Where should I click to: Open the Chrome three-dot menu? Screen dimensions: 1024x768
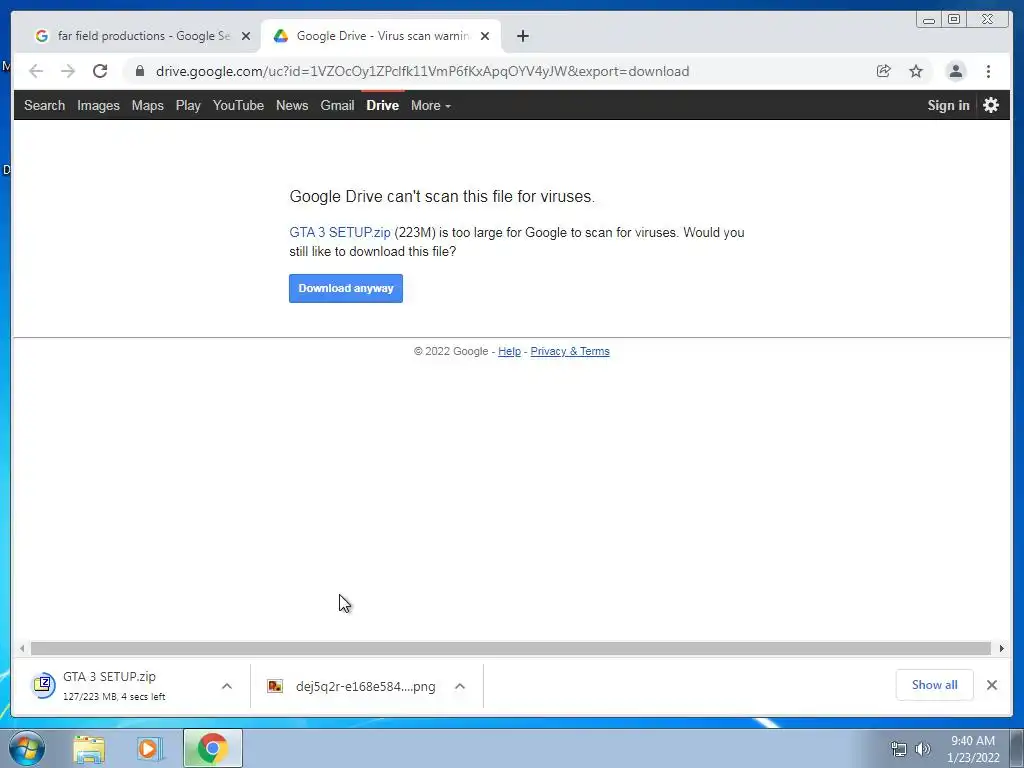pos(988,71)
